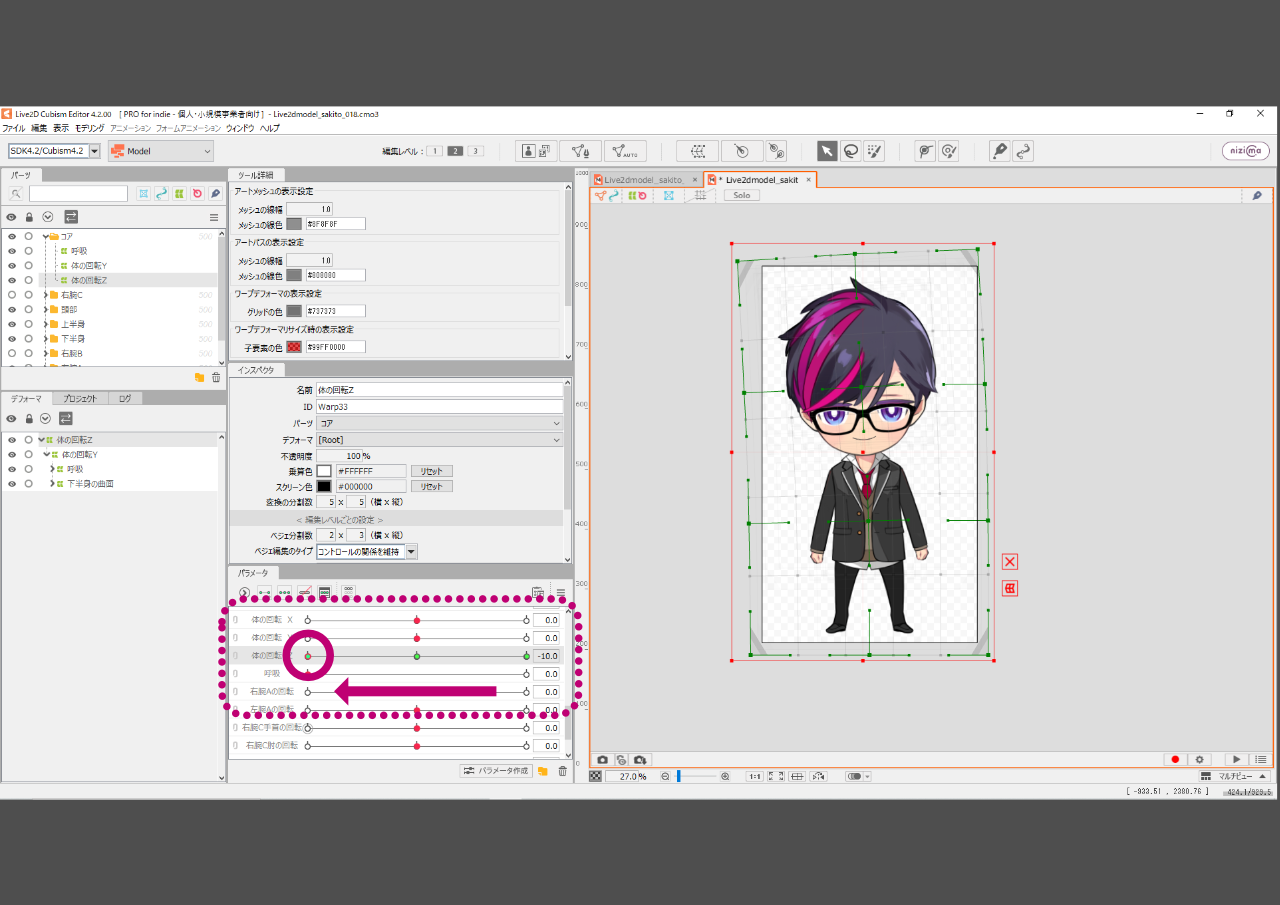1280x905 pixels.
Task: Toggle visibility of 呼吸 in parts list
Action: 11,251
